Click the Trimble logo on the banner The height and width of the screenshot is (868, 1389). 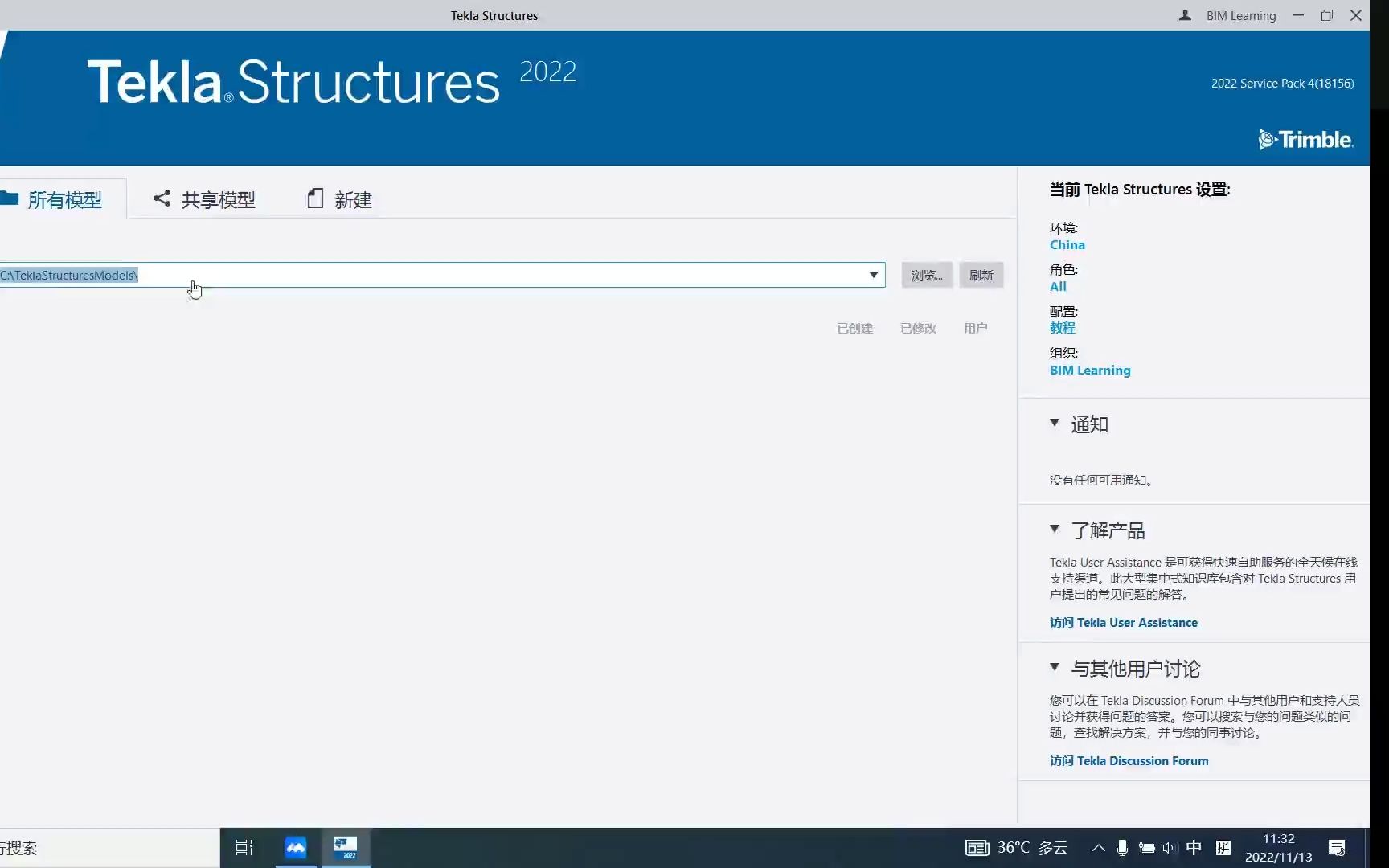coord(1305,139)
